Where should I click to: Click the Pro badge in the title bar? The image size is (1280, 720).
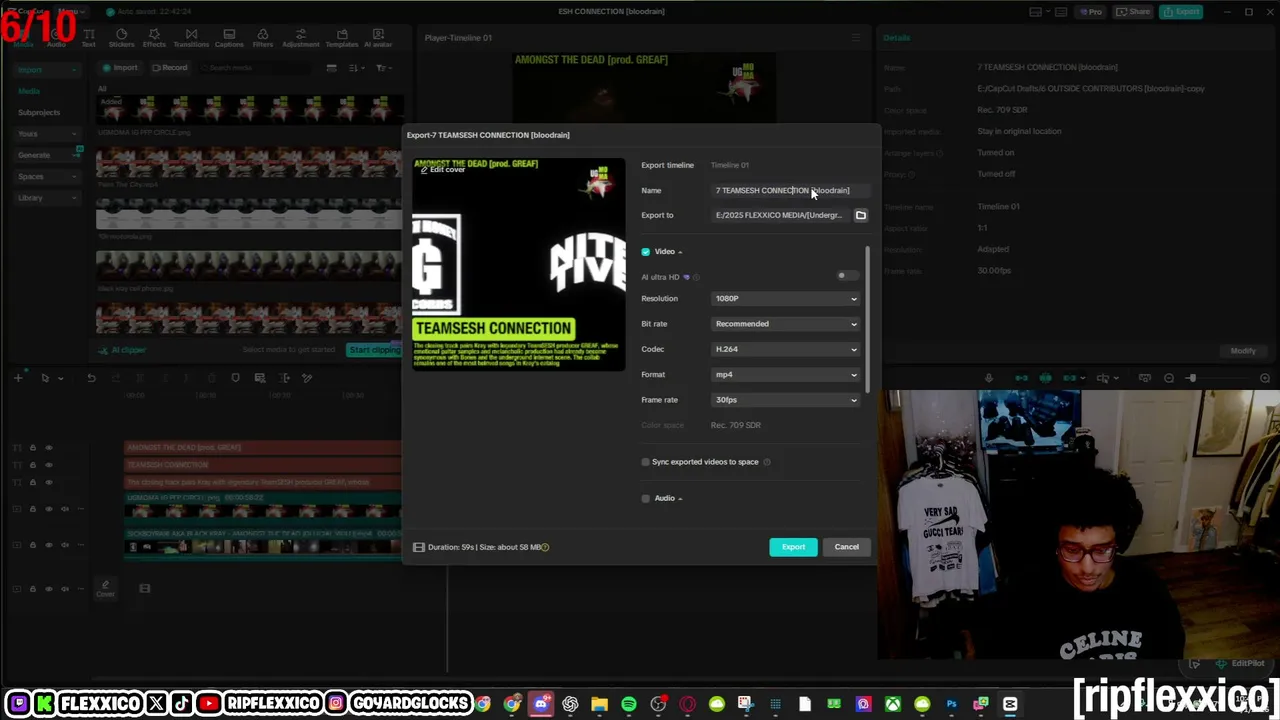pos(1090,12)
